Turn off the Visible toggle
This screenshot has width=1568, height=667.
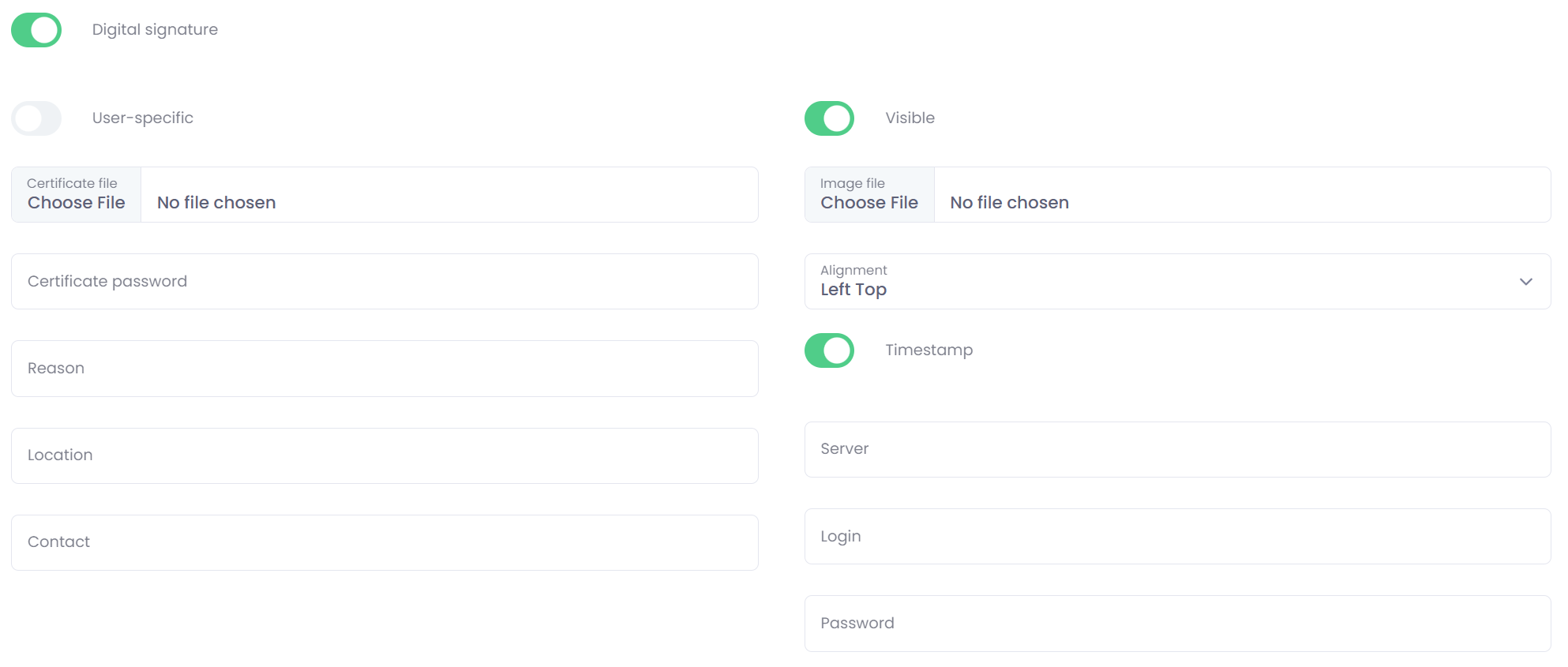pos(829,118)
